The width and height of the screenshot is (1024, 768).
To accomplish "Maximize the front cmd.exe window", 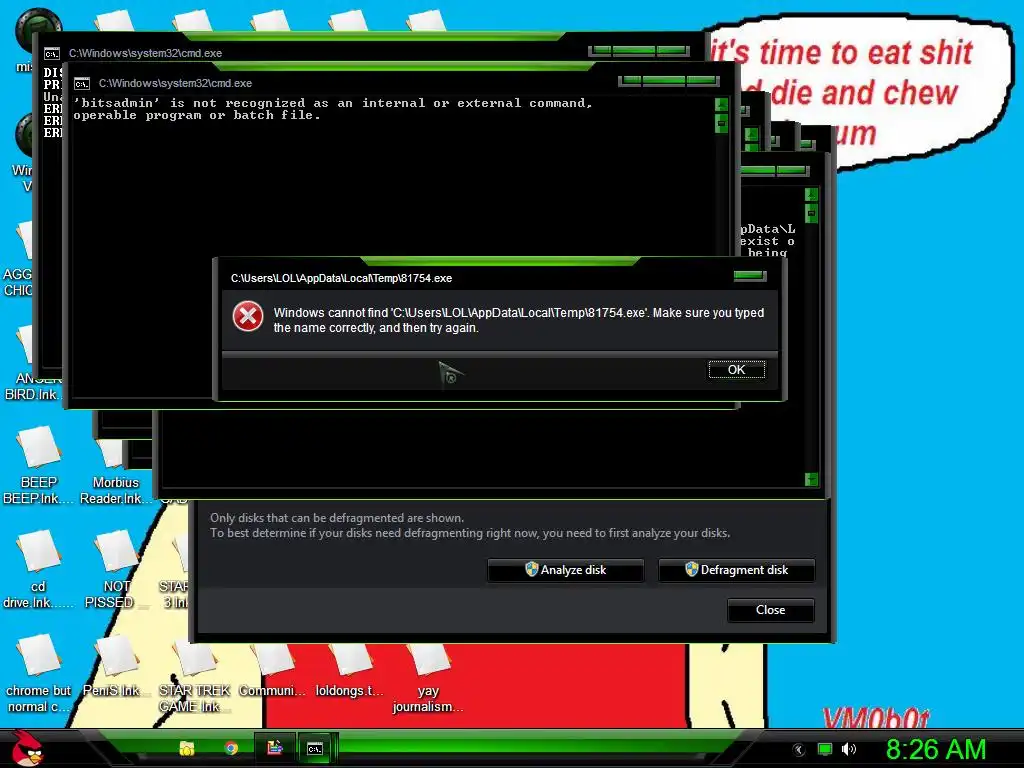I will pyautogui.click(x=664, y=81).
